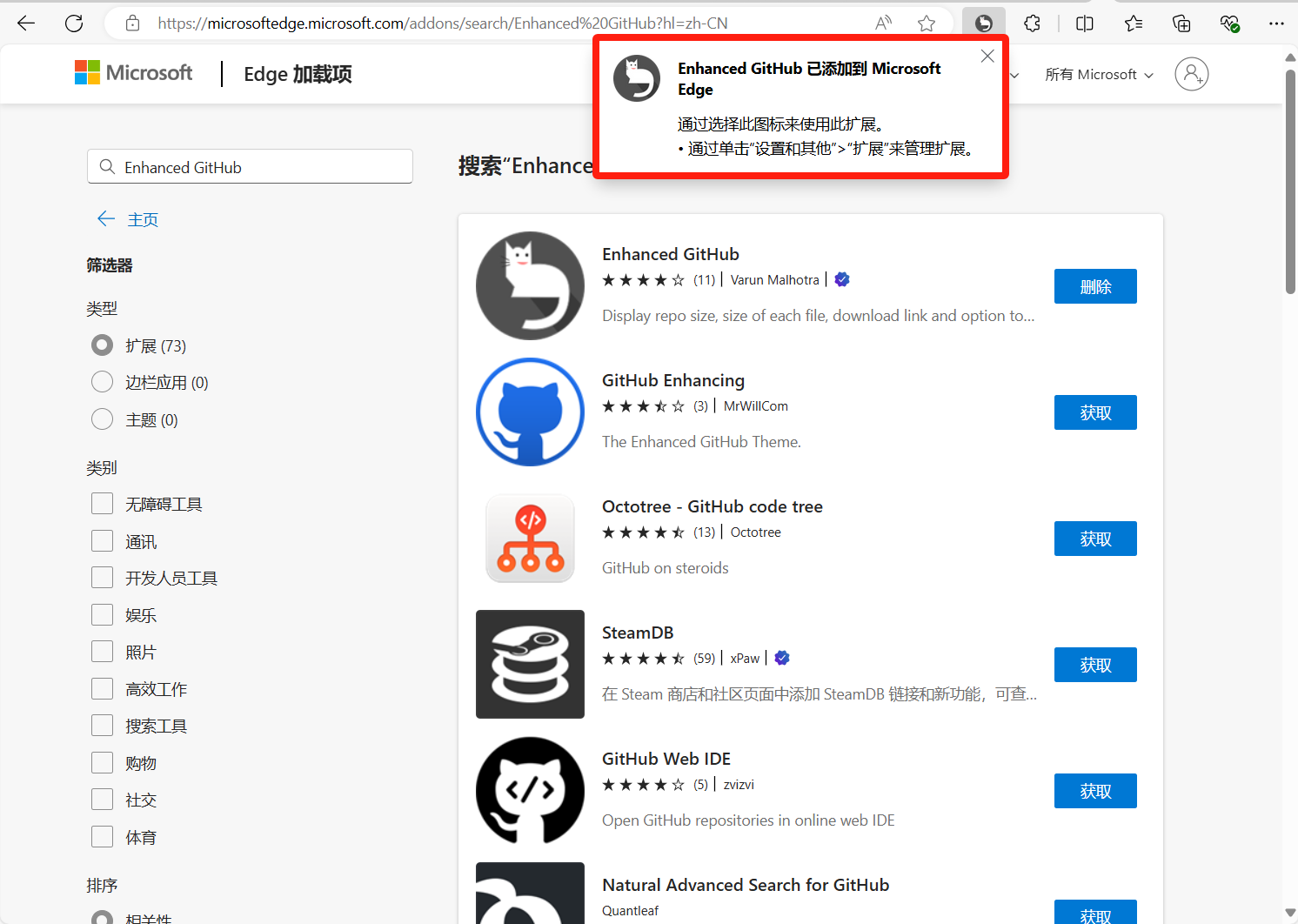
Task: Click 删除 to remove Enhanced GitHub
Action: [1095, 286]
